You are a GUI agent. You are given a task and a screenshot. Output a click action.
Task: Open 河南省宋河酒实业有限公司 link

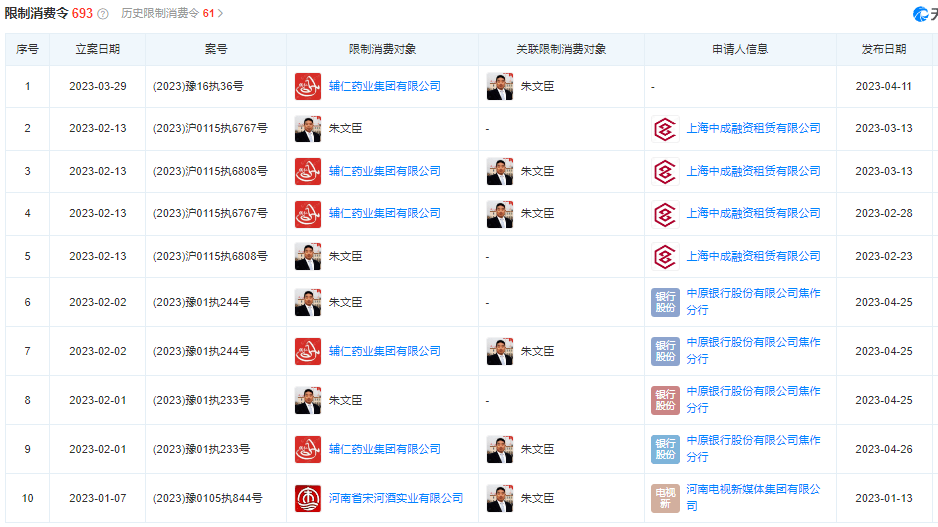tap(395, 498)
